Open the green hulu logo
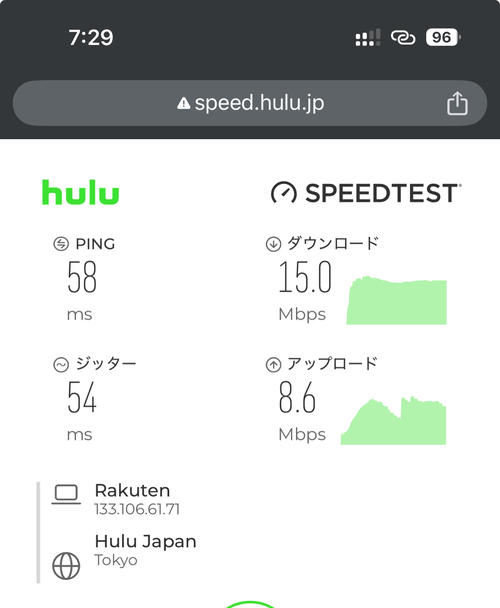500x608 pixels. (80, 192)
